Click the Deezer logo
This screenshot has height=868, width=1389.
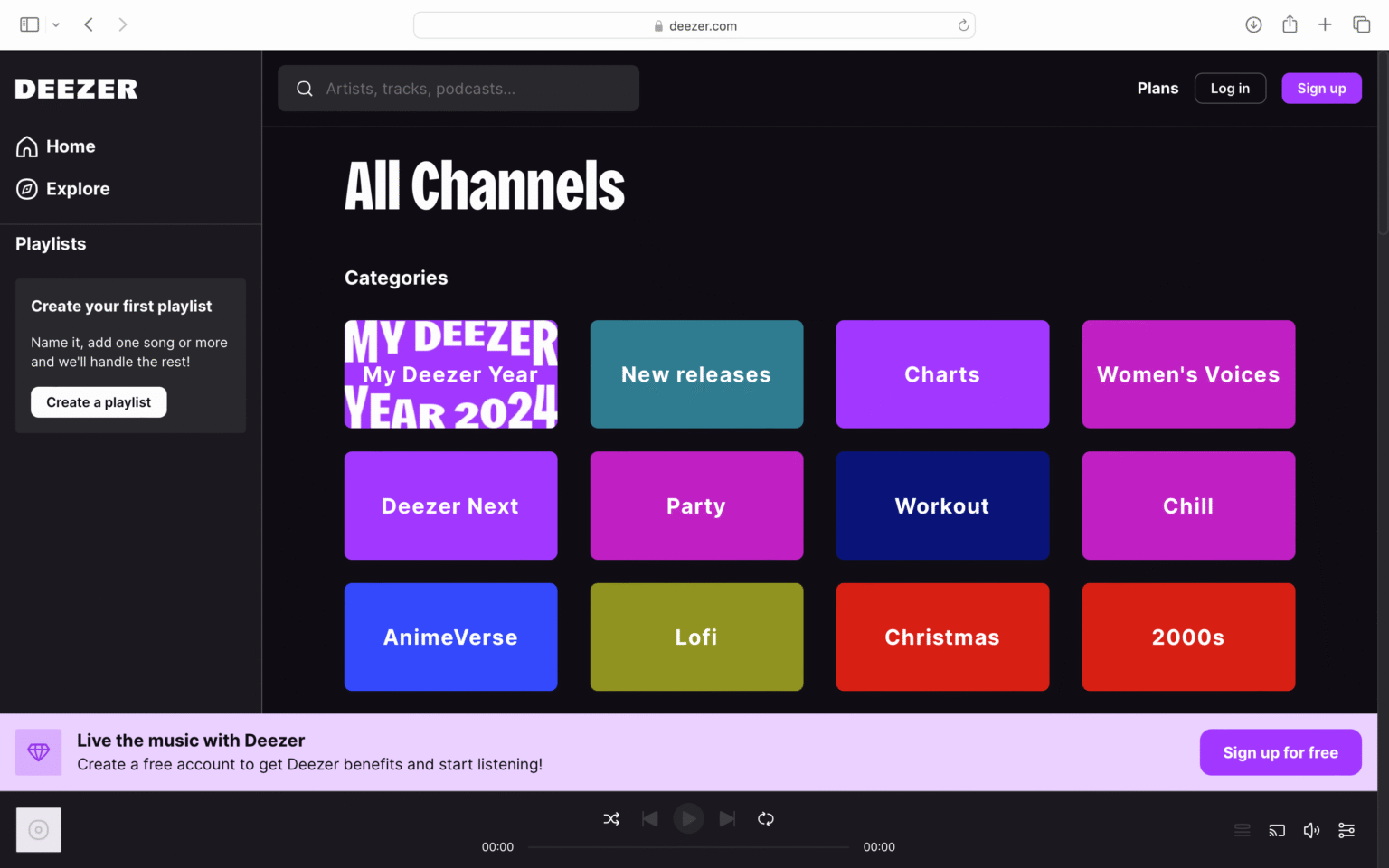76,88
